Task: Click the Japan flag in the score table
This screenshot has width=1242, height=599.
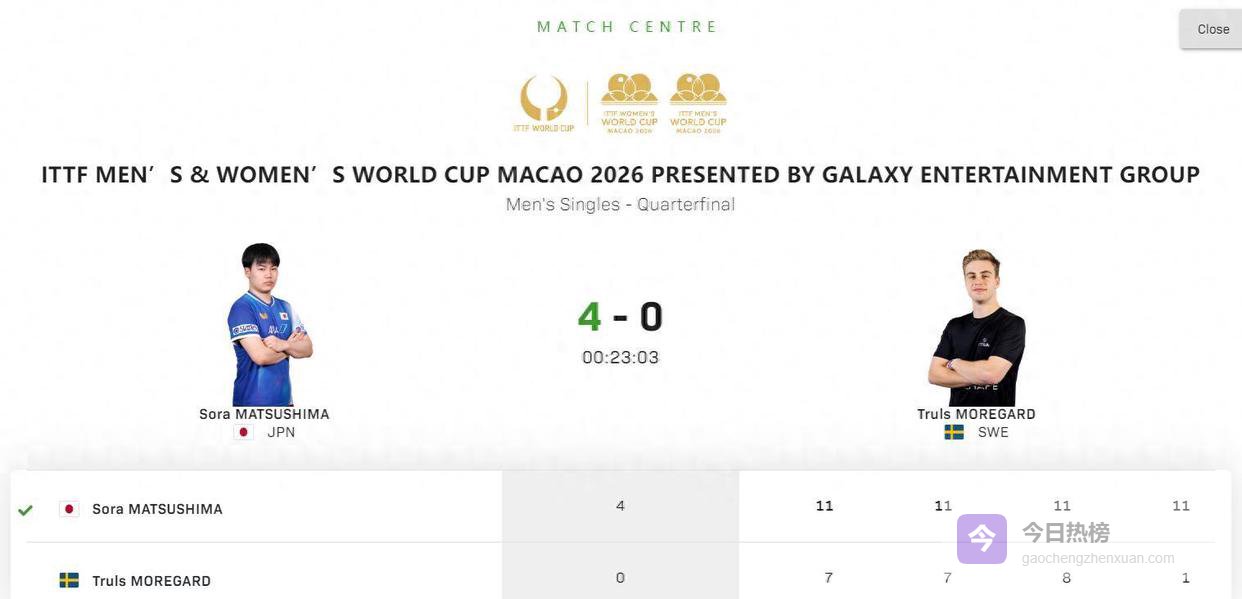Action: click(x=69, y=509)
